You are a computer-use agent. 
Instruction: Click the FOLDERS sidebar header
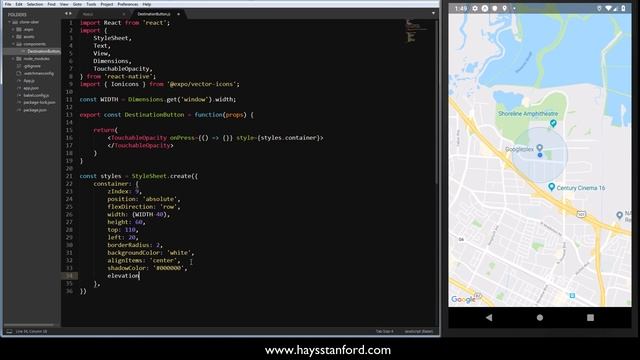pos(17,15)
